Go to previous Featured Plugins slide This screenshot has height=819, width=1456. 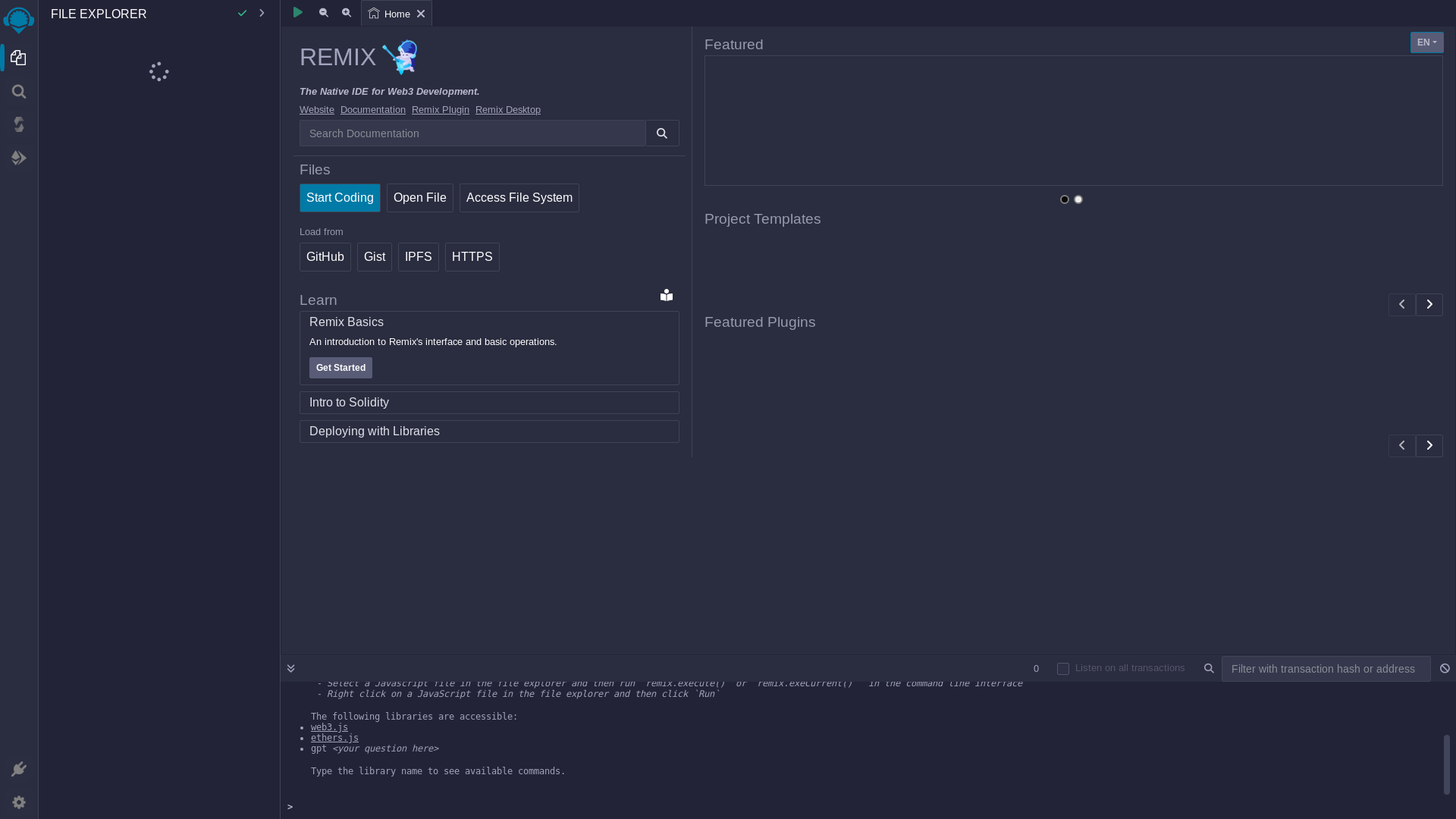1402,446
